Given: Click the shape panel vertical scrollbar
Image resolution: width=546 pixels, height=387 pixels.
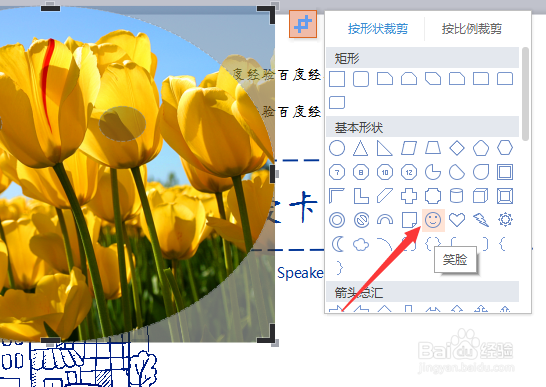Looking at the screenshot, I should [x=525, y=93].
